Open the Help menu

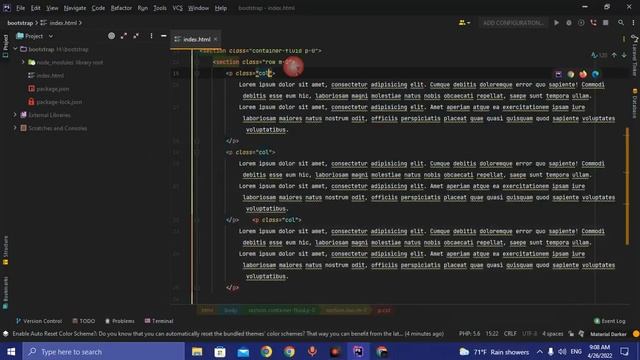point(221,8)
